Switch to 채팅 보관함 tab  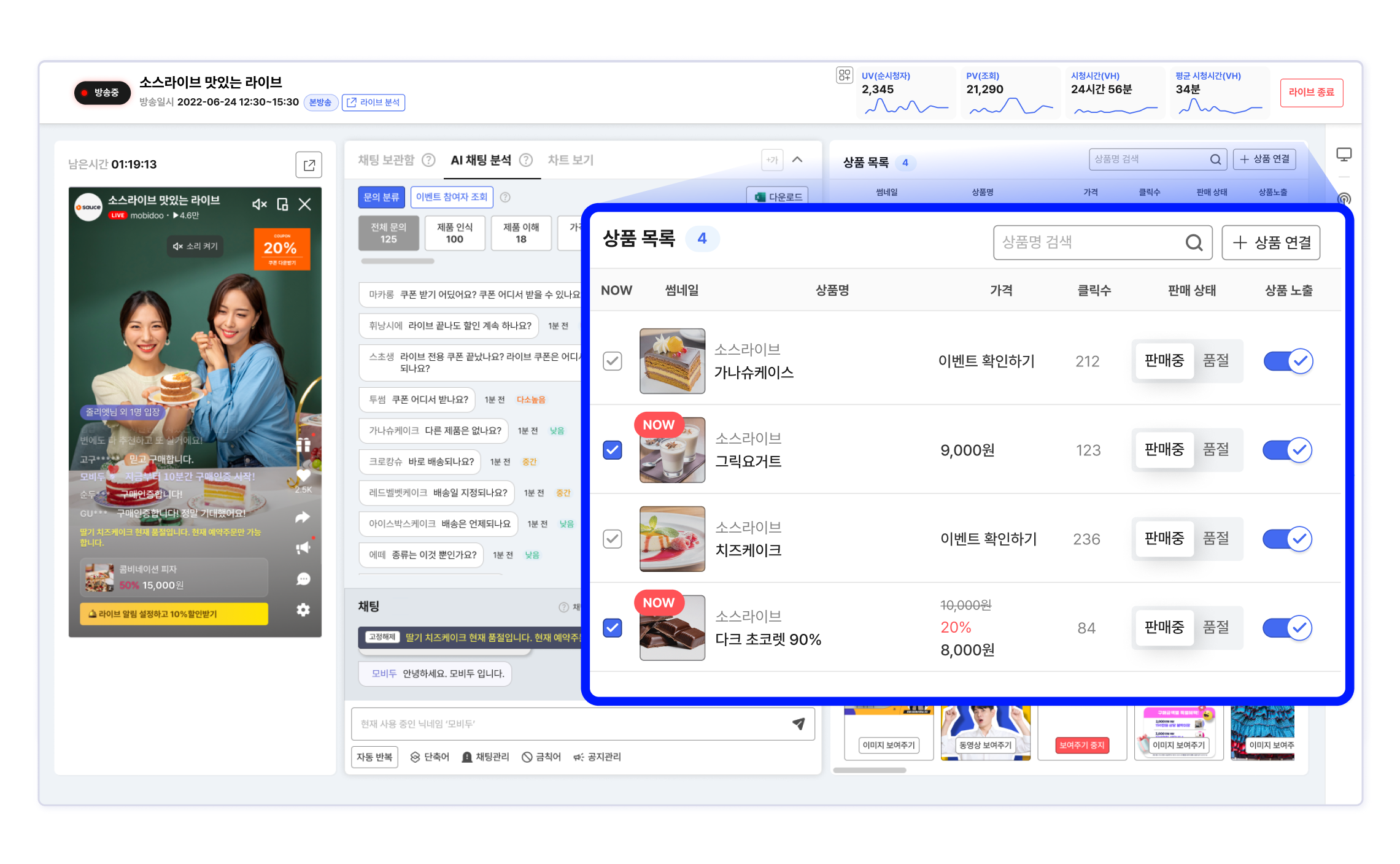click(x=386, y=160)
